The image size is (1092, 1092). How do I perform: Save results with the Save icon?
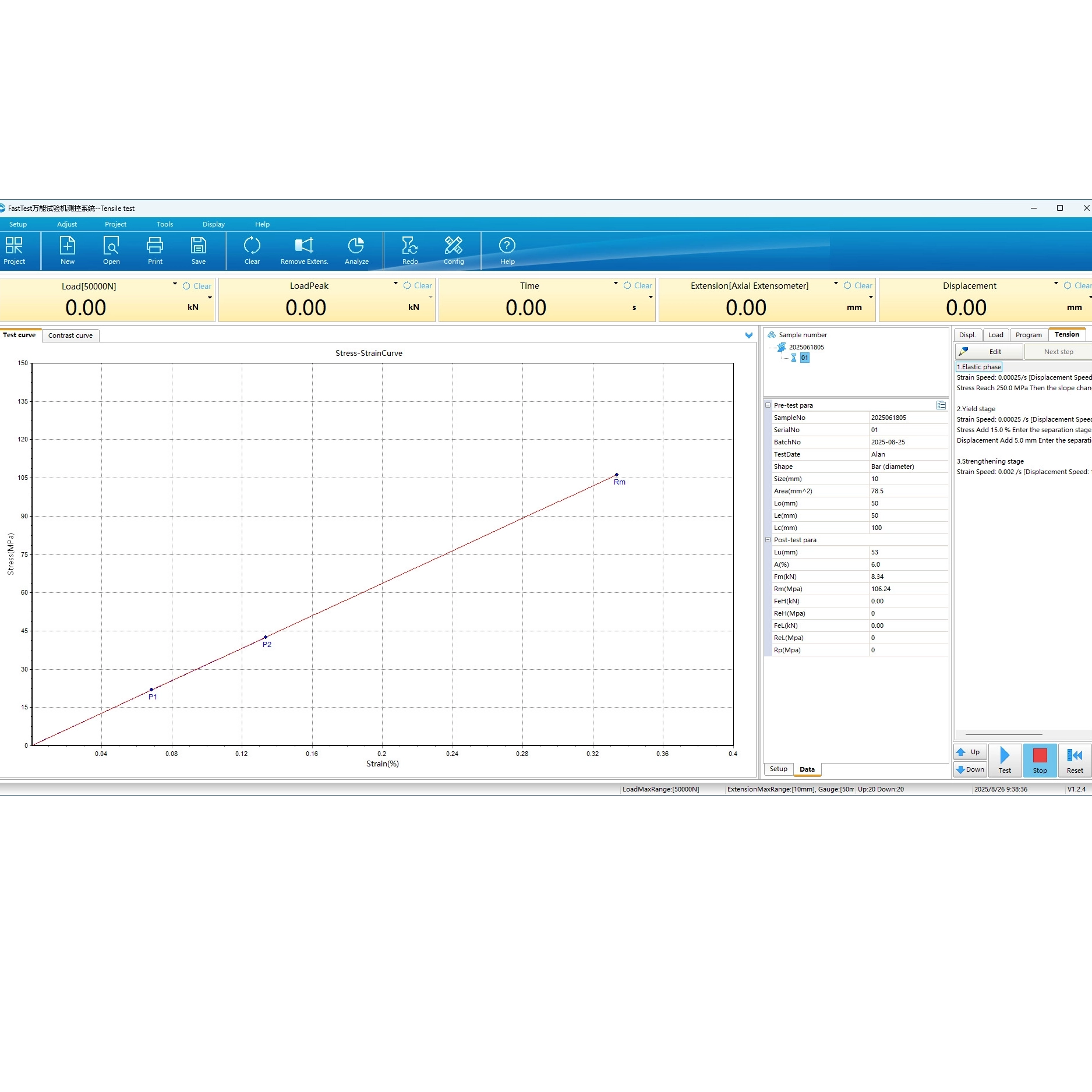click(199, 250)
